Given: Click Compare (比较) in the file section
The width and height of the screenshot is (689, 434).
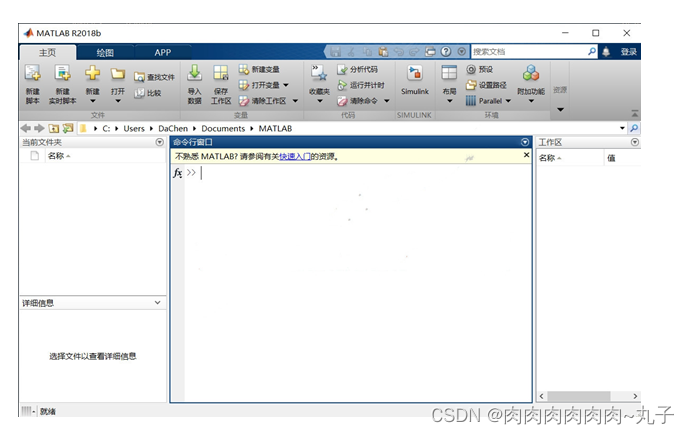Looking at the screenshot, I should (148, 93).
